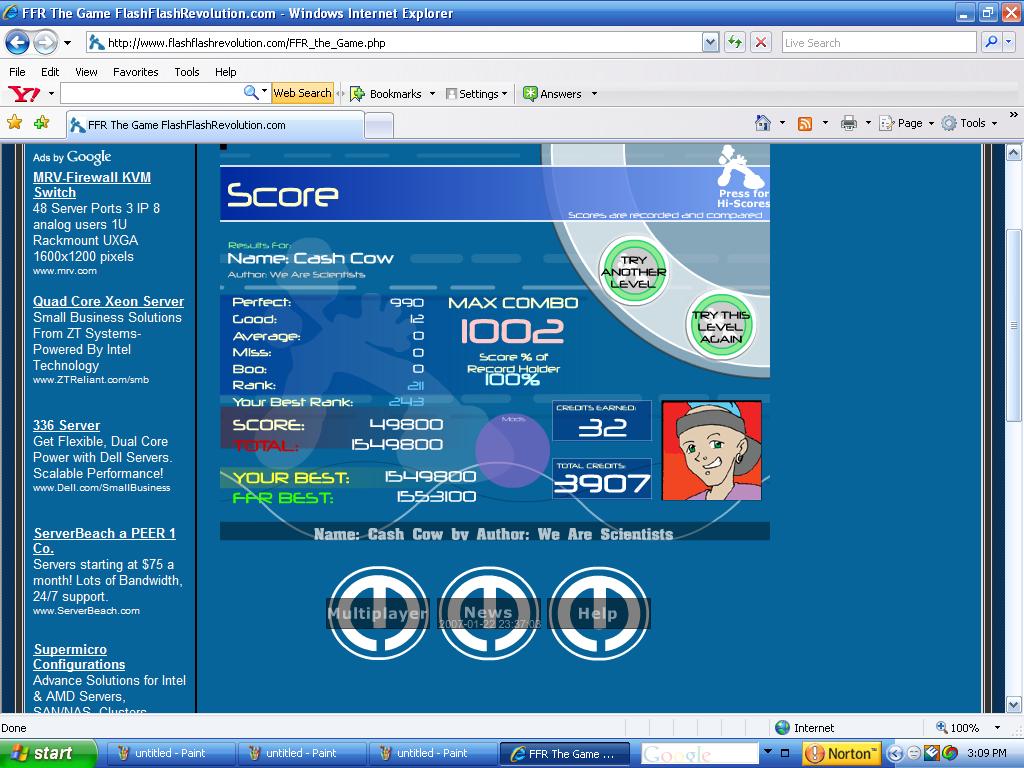This screenshot has width=1024, height=768.
Task: Click the printer icon in toolbar
Action: pos(848,123)
